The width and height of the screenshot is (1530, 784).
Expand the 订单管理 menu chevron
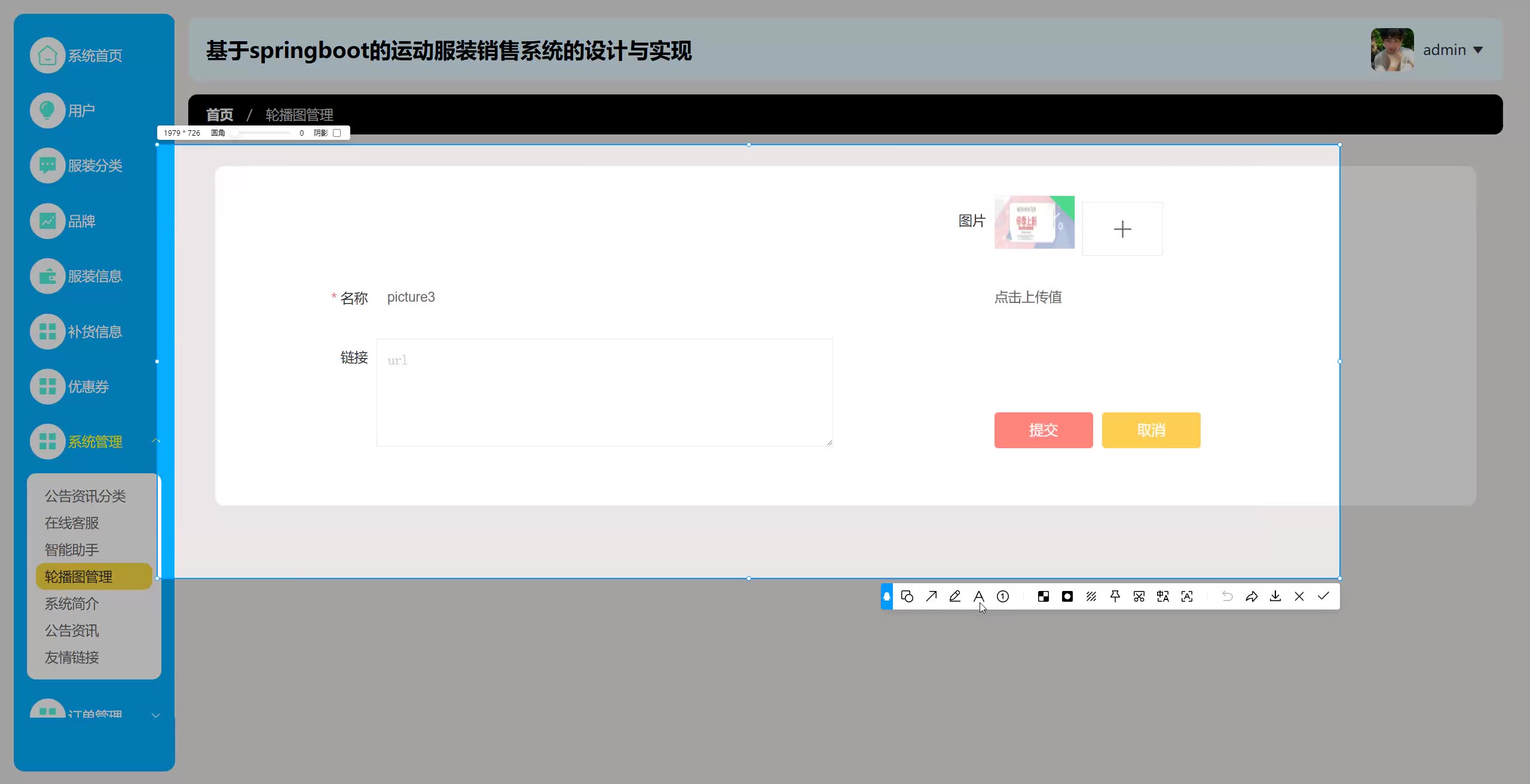point(156,715)
